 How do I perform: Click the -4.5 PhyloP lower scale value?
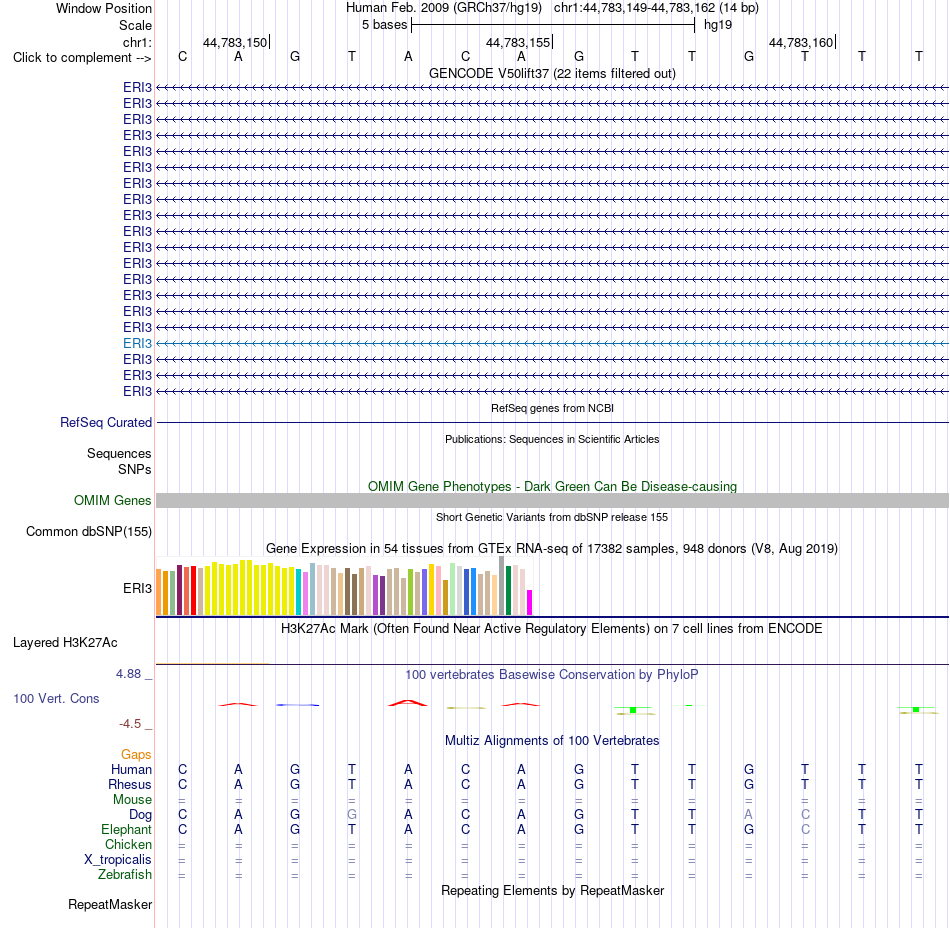(x=130, y=723)
